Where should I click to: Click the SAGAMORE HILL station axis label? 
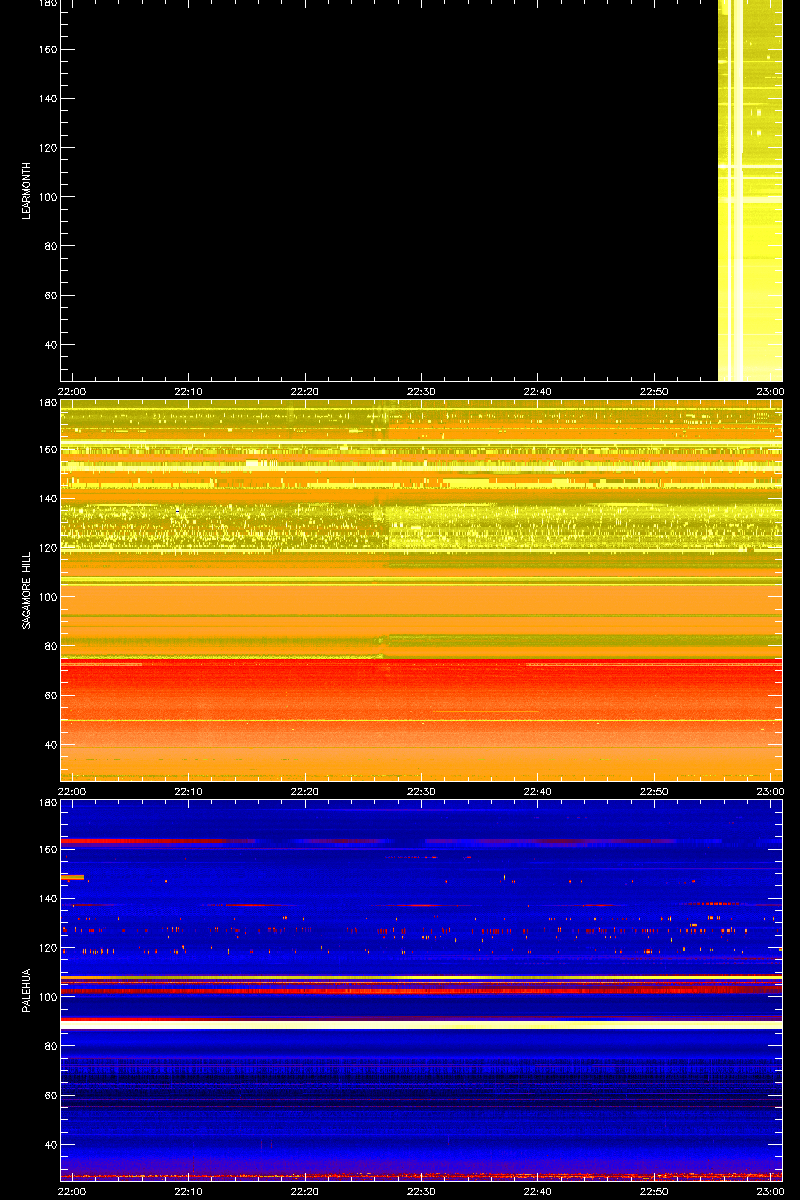28,591
